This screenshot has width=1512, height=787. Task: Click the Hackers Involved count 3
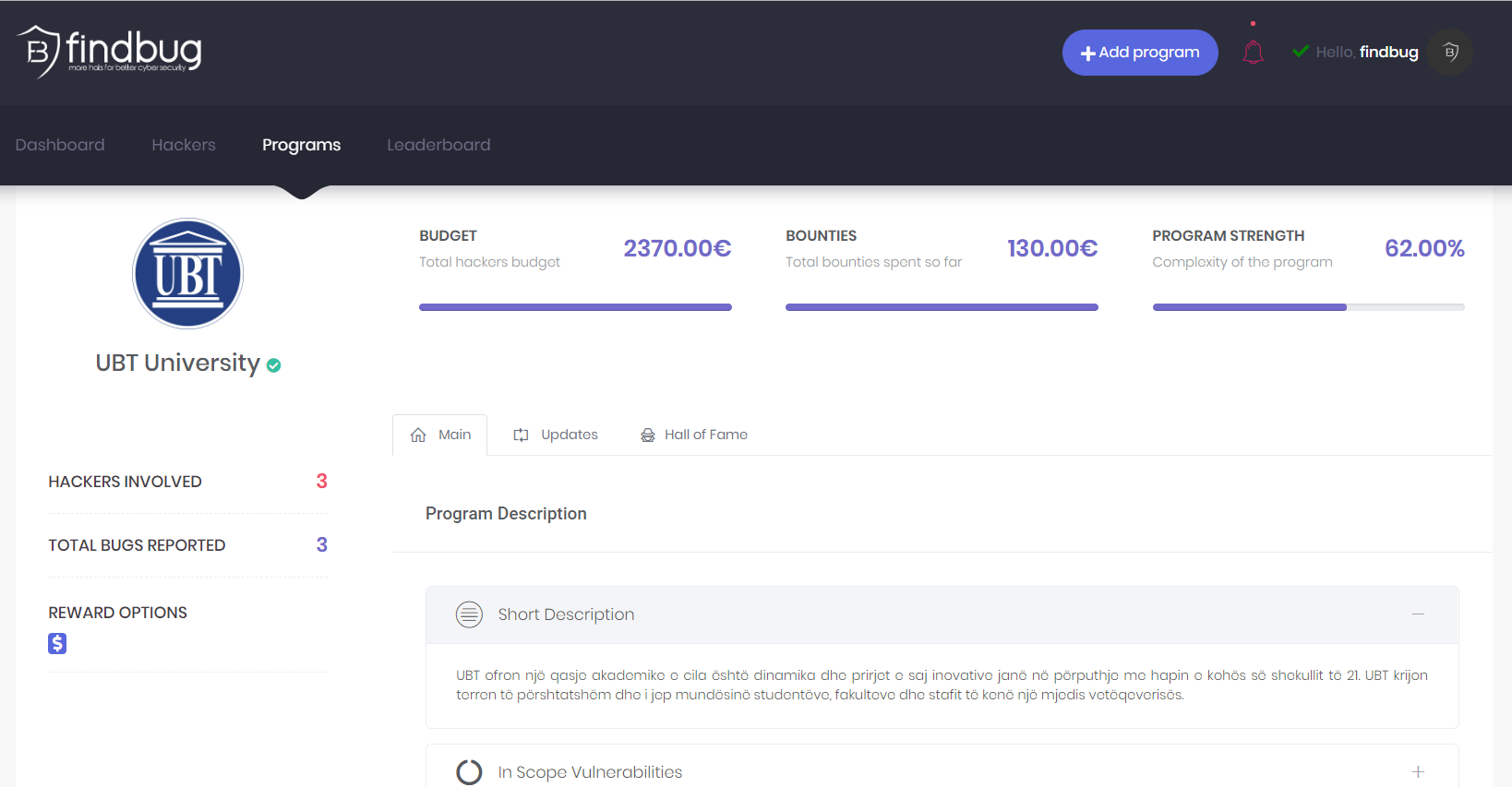[321, 481]
